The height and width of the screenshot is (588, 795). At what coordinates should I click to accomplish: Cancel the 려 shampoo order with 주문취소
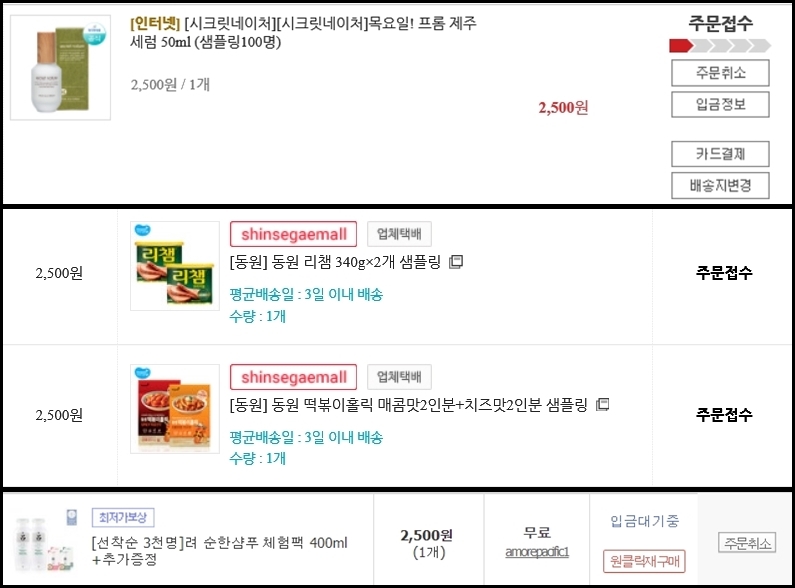pos(747,543)
